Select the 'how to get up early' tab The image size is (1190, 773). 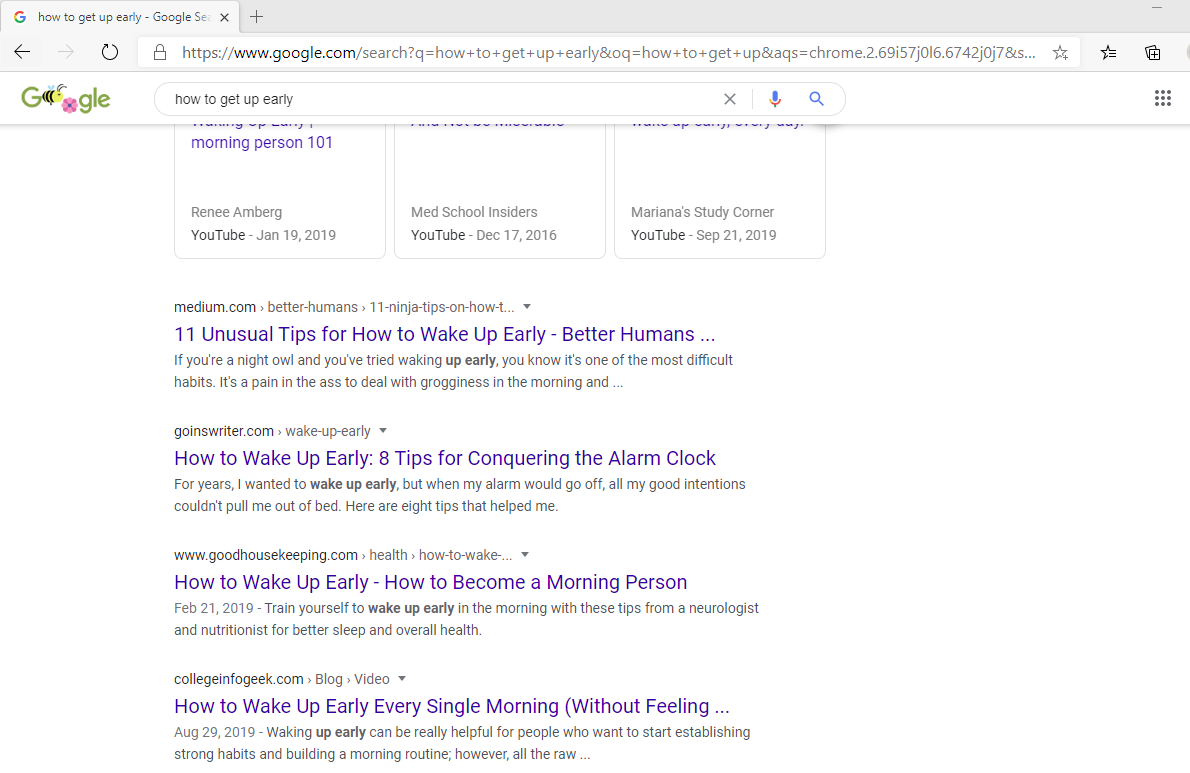coord(120,17)
